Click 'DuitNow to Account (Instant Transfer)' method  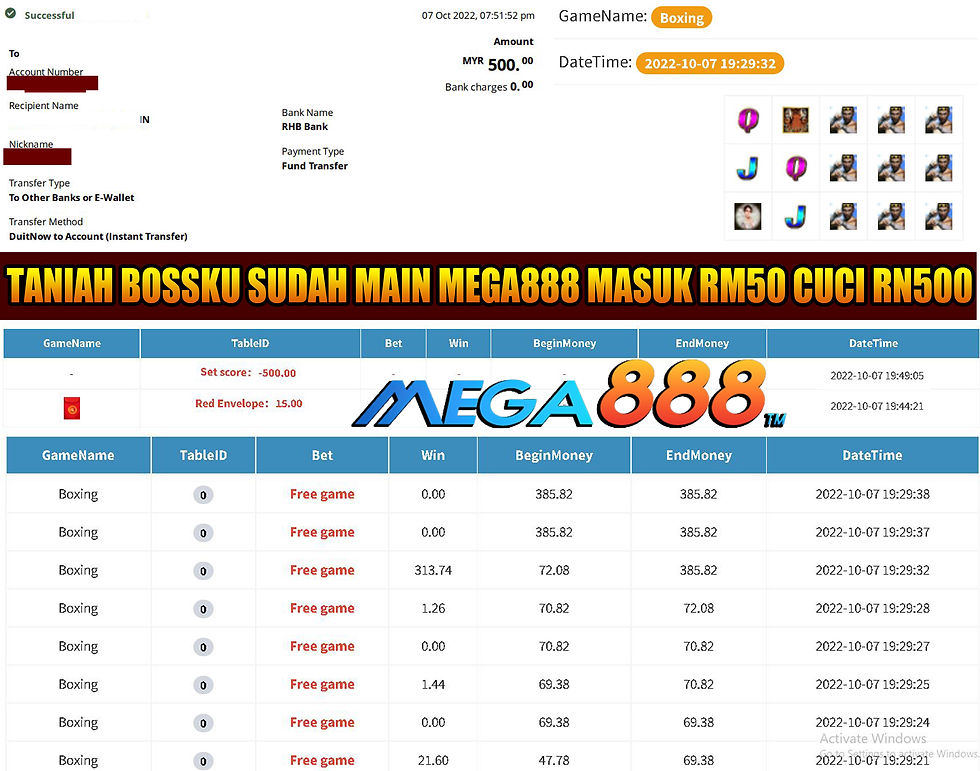[98, 236]
